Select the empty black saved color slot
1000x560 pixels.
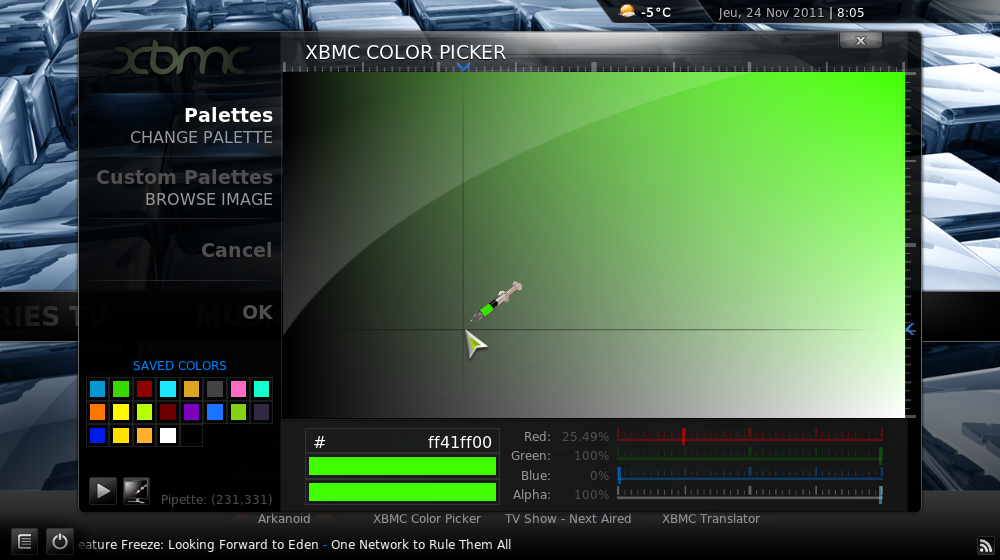pyautogui.click(x=191, y=436)
